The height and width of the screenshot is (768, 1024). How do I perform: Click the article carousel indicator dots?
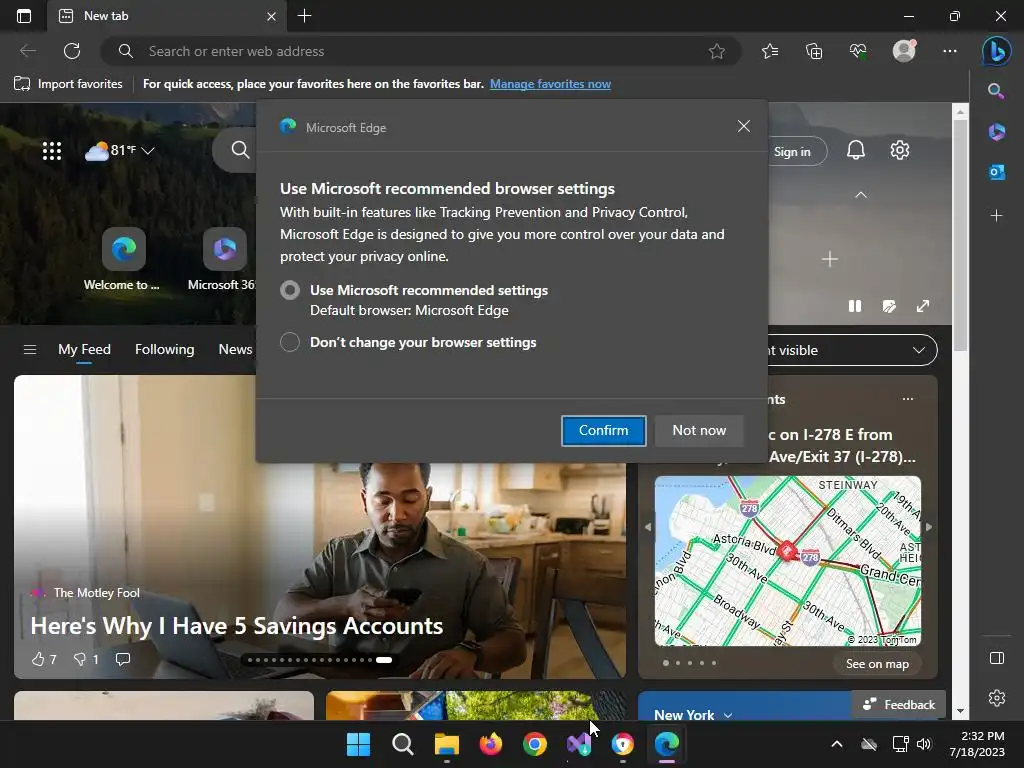click(x=319, y=660)
